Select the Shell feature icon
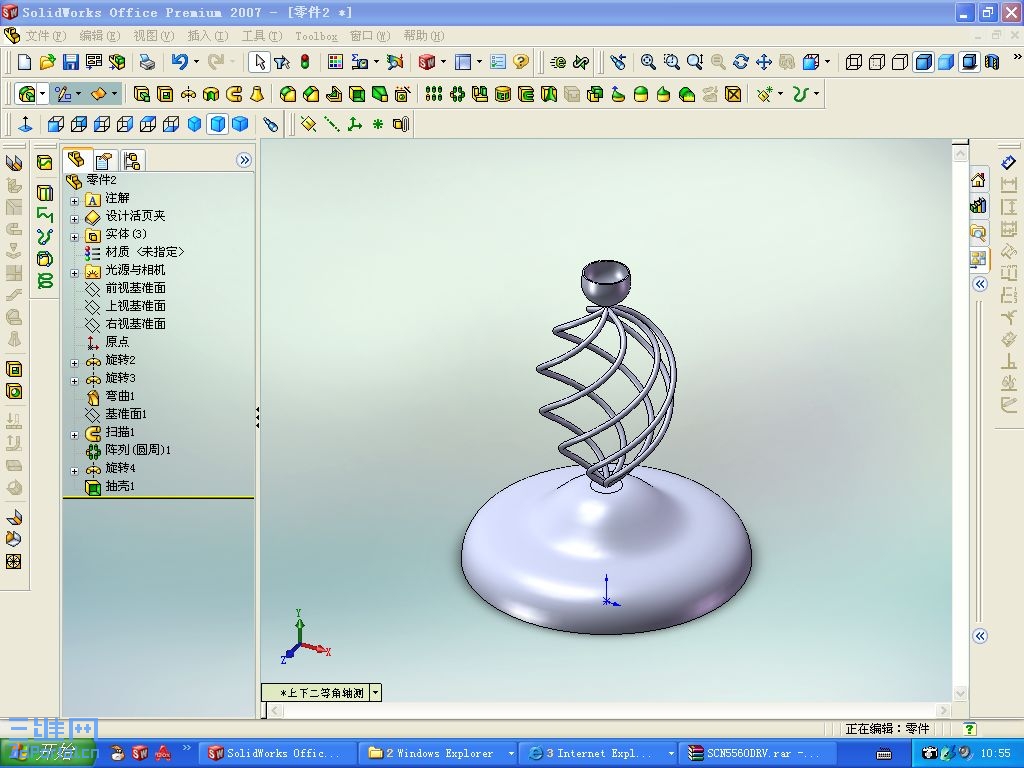The height and width of the screenshot is (768, 1024). tap(357, 94)
